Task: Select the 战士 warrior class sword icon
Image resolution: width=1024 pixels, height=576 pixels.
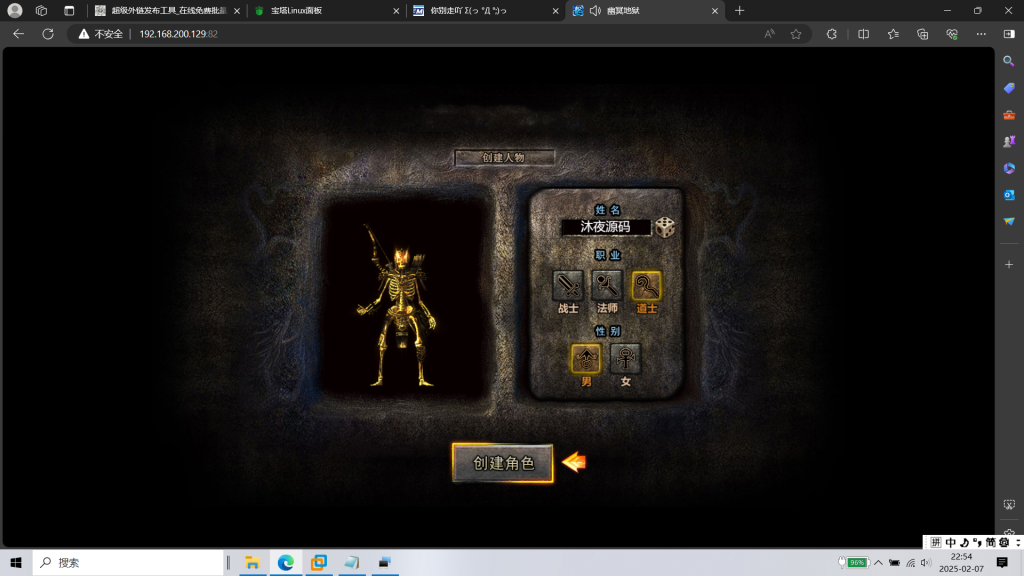Action: pos(568,286)
